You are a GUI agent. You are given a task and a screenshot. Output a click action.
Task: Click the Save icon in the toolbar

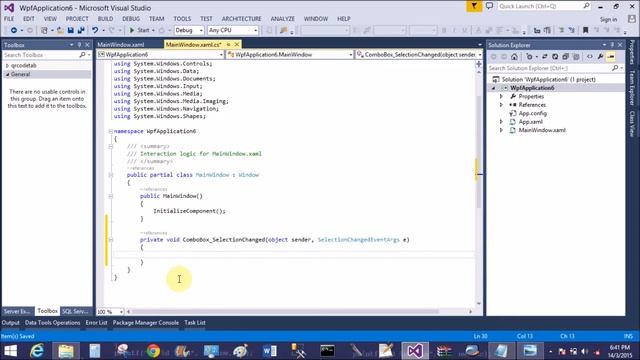tap(70, 30)
